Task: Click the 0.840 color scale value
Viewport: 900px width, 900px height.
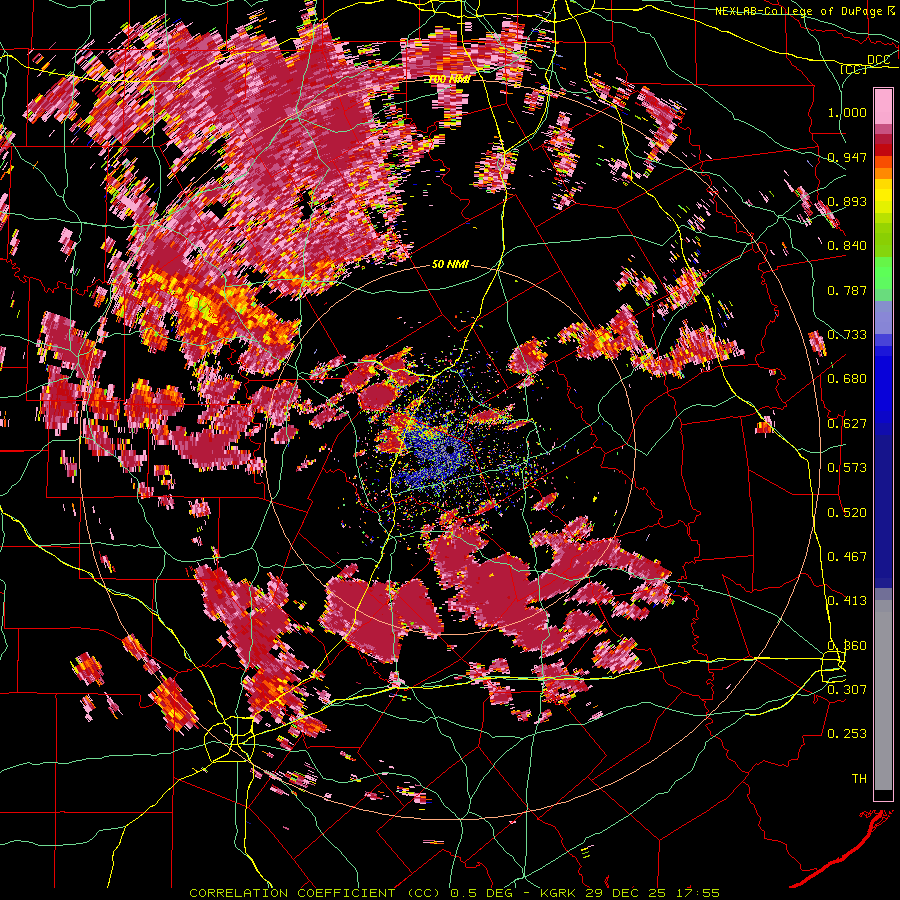Action: pyautogui.click(x=847, y=246)
